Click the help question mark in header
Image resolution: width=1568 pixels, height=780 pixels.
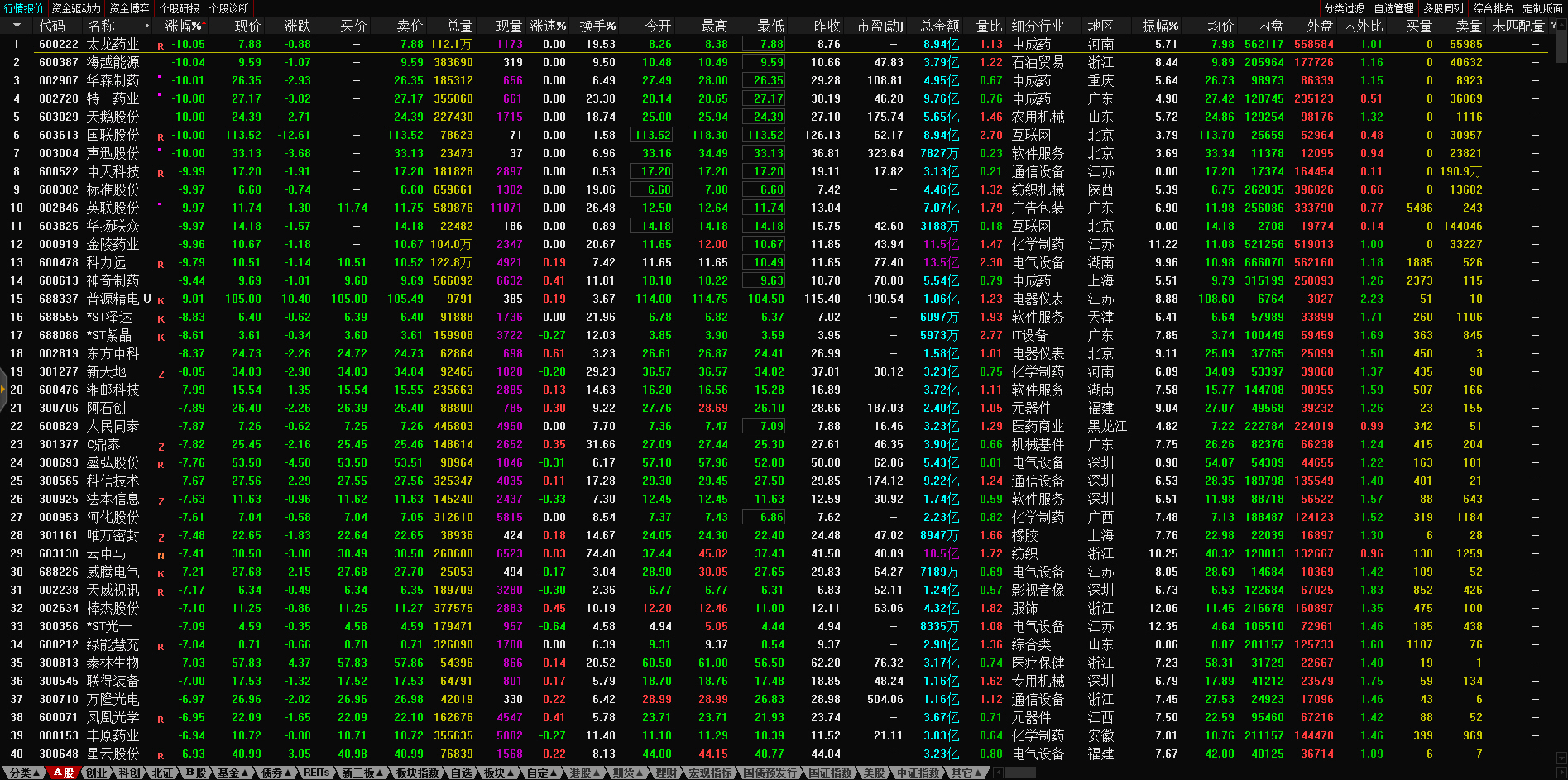1552,26
